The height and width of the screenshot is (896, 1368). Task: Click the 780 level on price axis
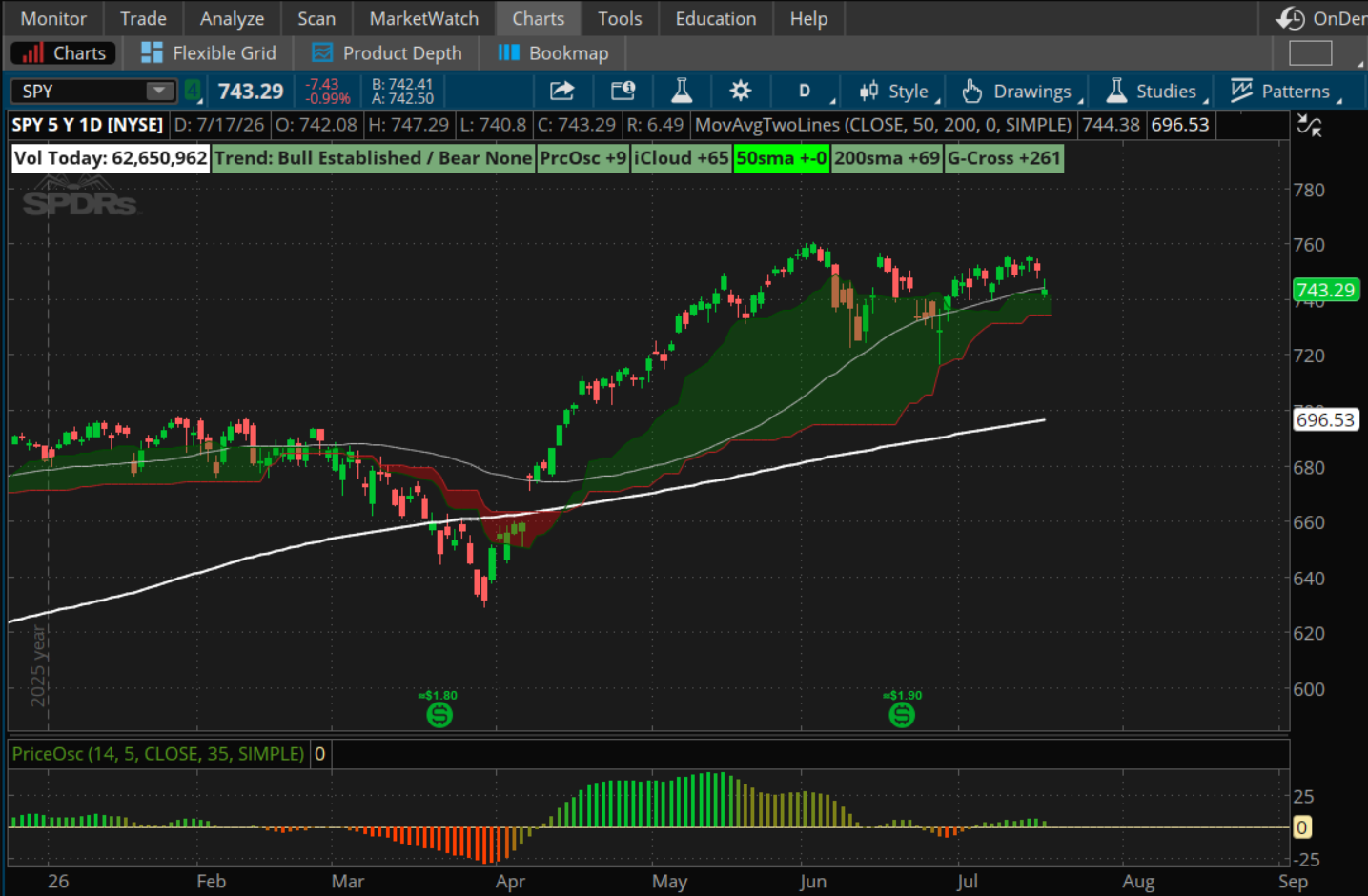click(x=1309, y=190)
